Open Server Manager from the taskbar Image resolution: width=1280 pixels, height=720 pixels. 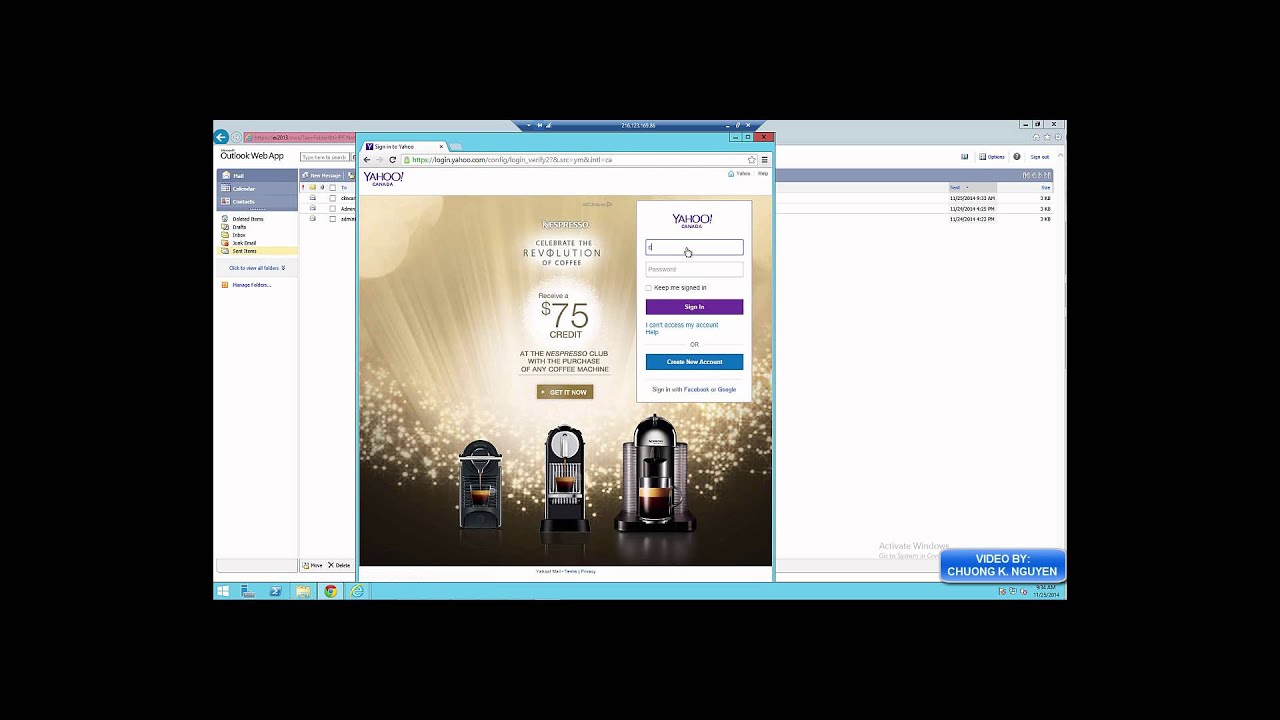pos(248,591)
